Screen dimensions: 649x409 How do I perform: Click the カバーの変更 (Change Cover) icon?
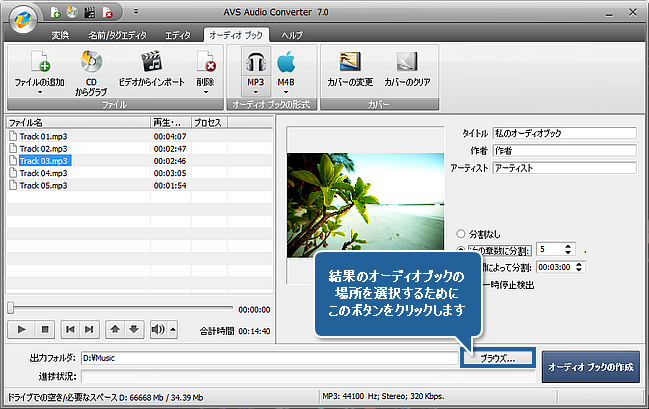pos(350,62)
